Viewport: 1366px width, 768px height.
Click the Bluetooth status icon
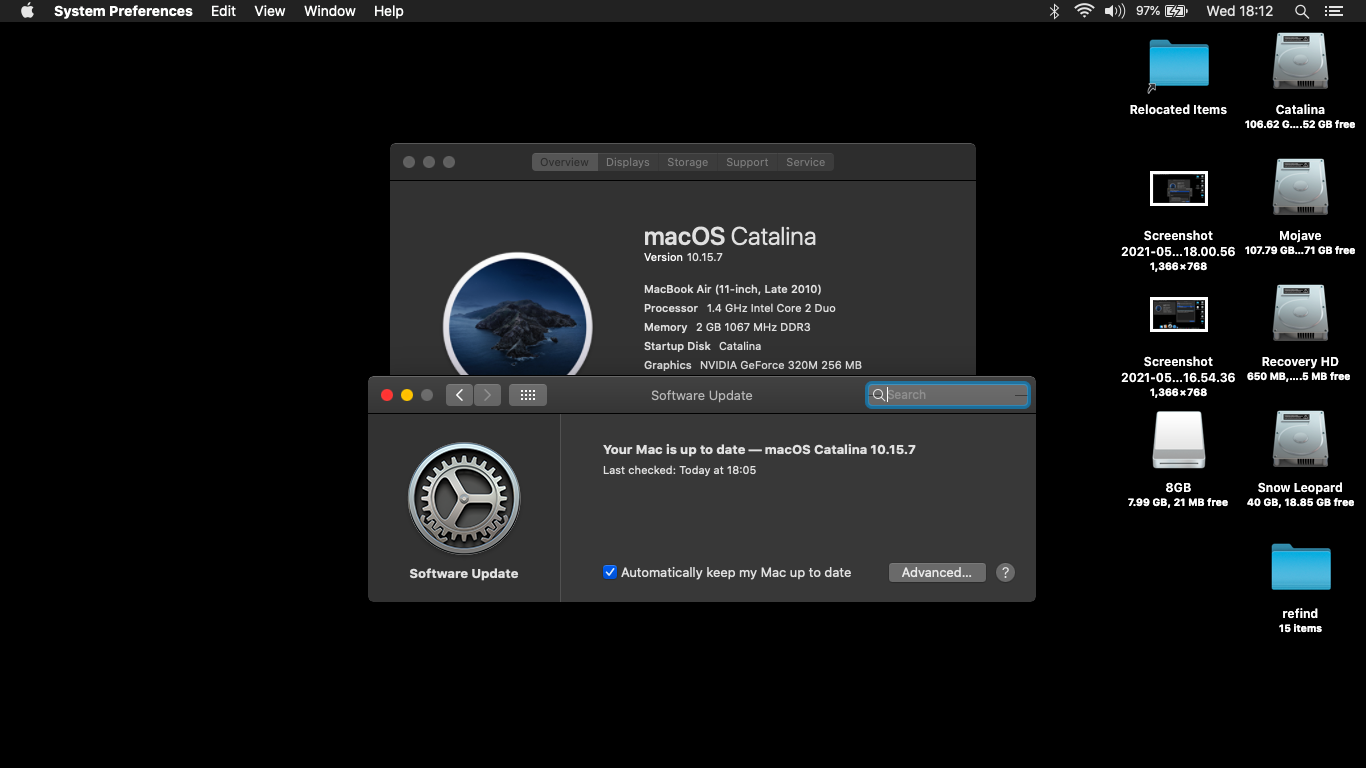1053,11
